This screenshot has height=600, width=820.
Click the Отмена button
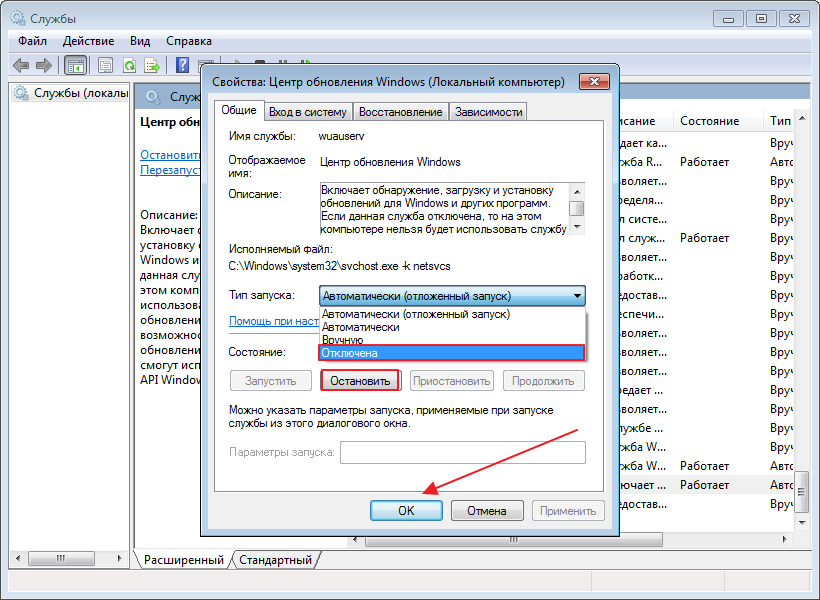487,510
